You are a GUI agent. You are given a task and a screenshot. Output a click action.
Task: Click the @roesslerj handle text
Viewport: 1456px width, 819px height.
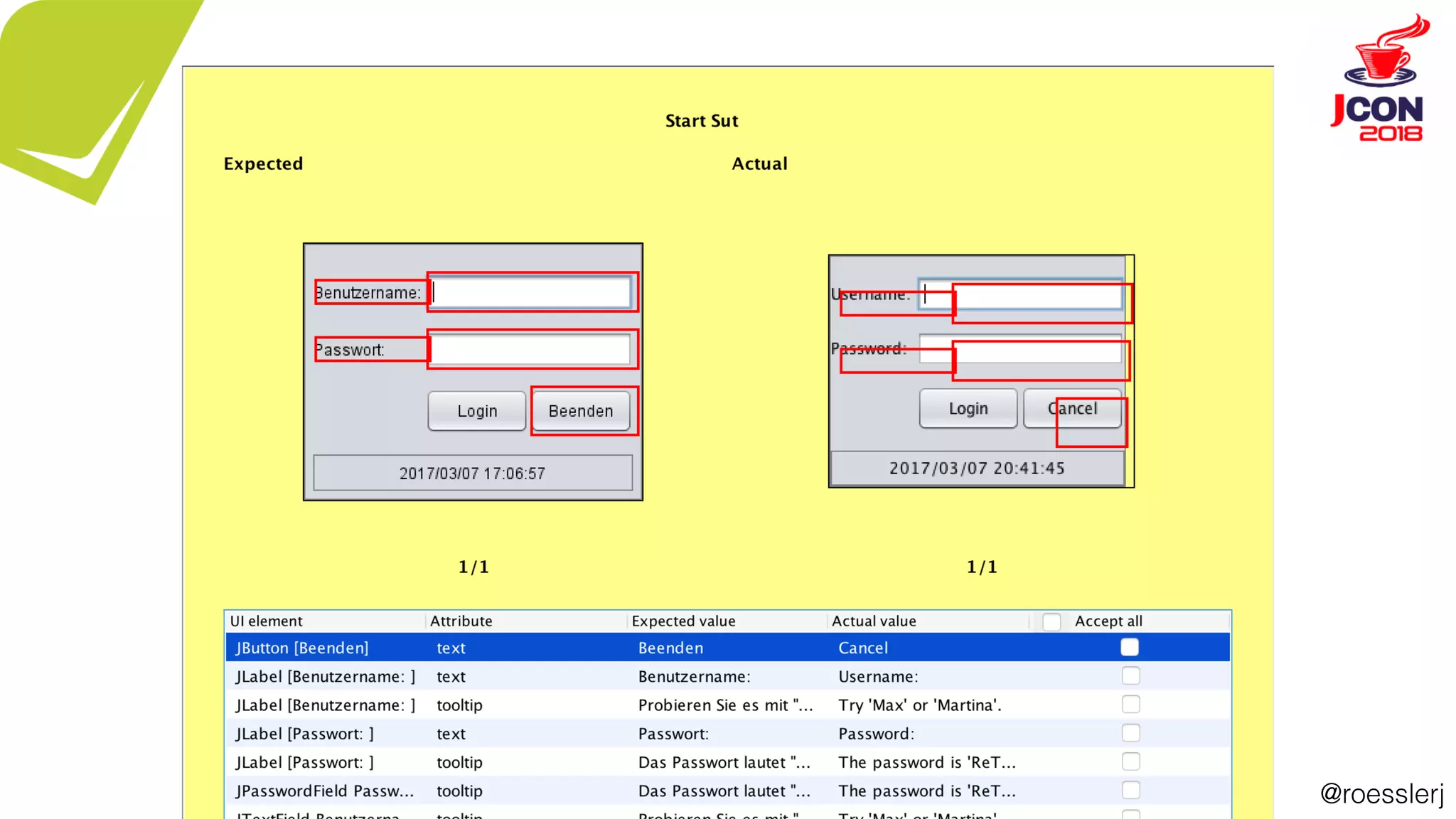pos(1381,793)
